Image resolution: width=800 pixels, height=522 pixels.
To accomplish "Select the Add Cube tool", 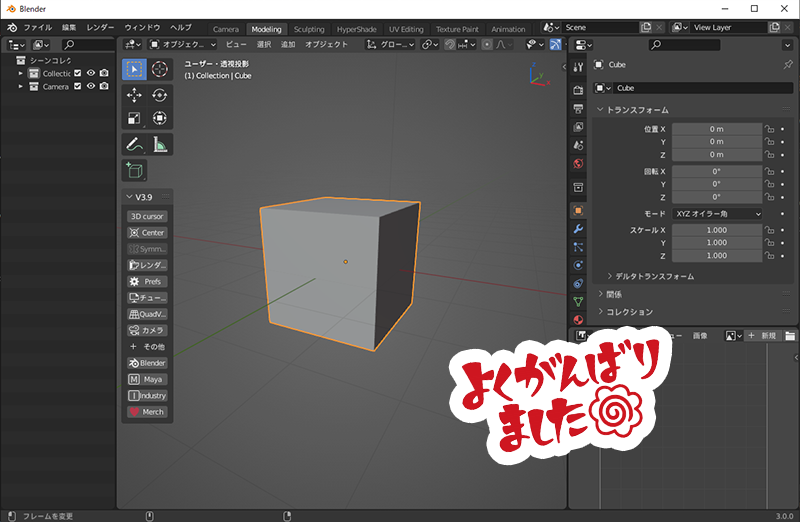I will click(134, 171).
